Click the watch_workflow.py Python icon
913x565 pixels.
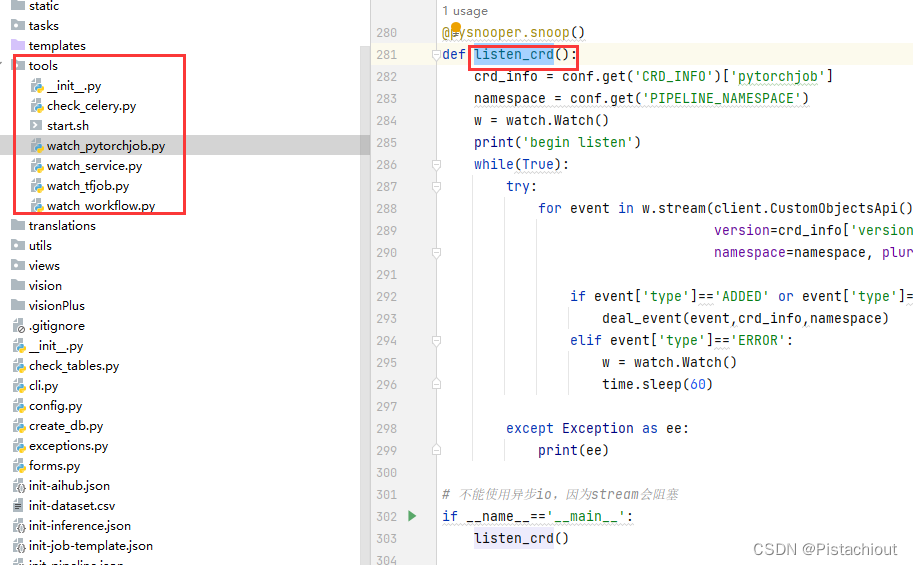tap(37, 206)
